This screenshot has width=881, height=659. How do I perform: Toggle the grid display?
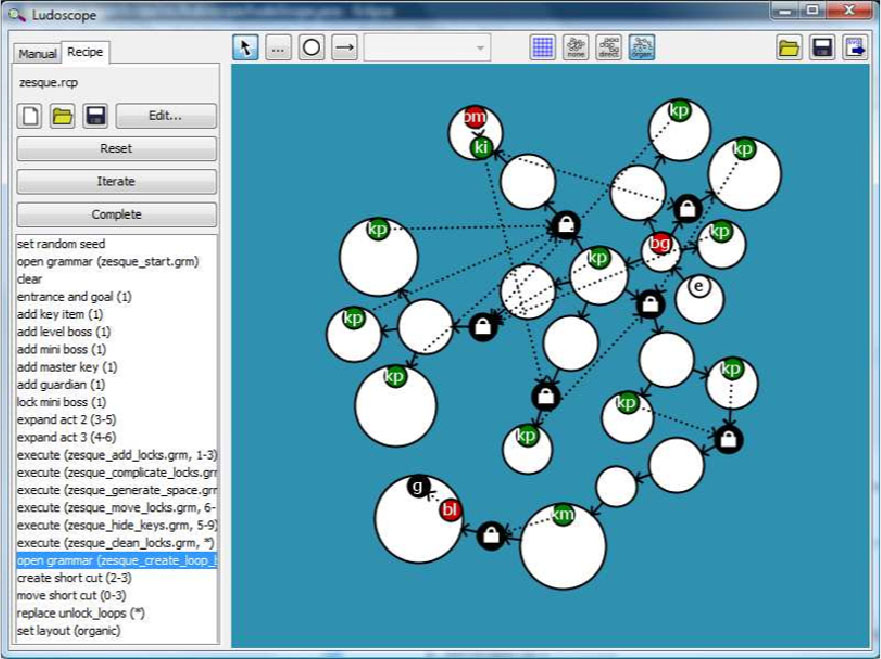pyautogui.click(x=541, y=45)
